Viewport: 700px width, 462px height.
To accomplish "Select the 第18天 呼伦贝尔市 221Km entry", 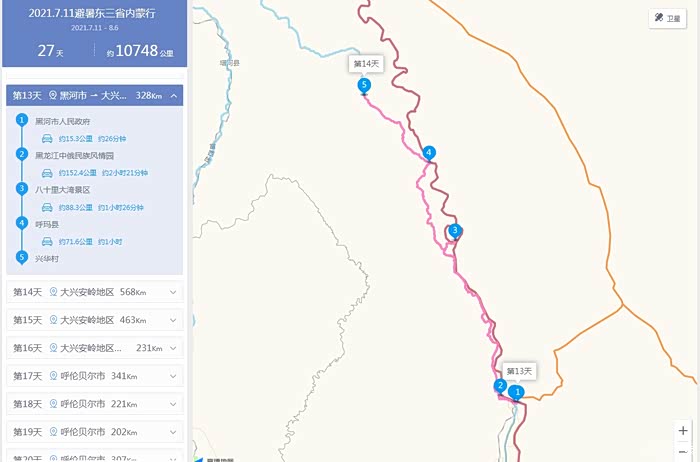I will tap(95, 404).
